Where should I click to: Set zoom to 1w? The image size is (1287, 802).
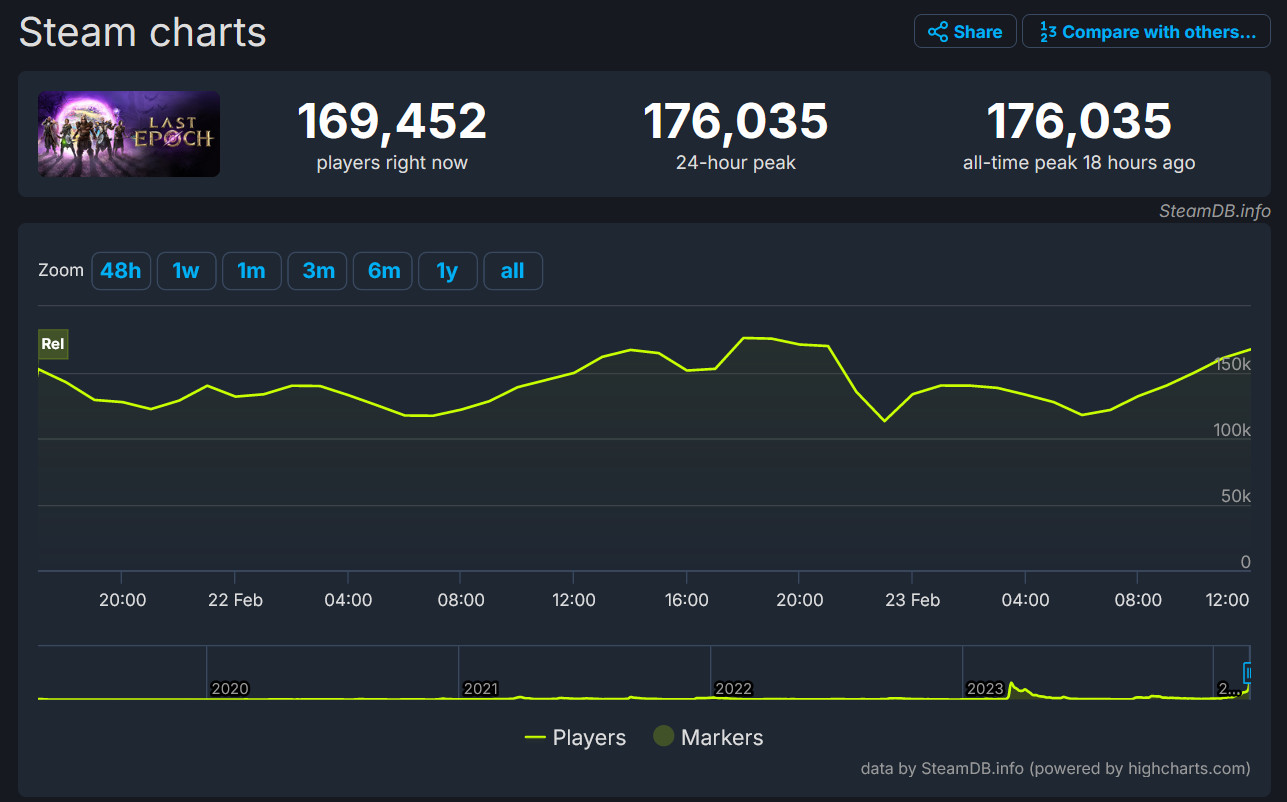[186, 271]
